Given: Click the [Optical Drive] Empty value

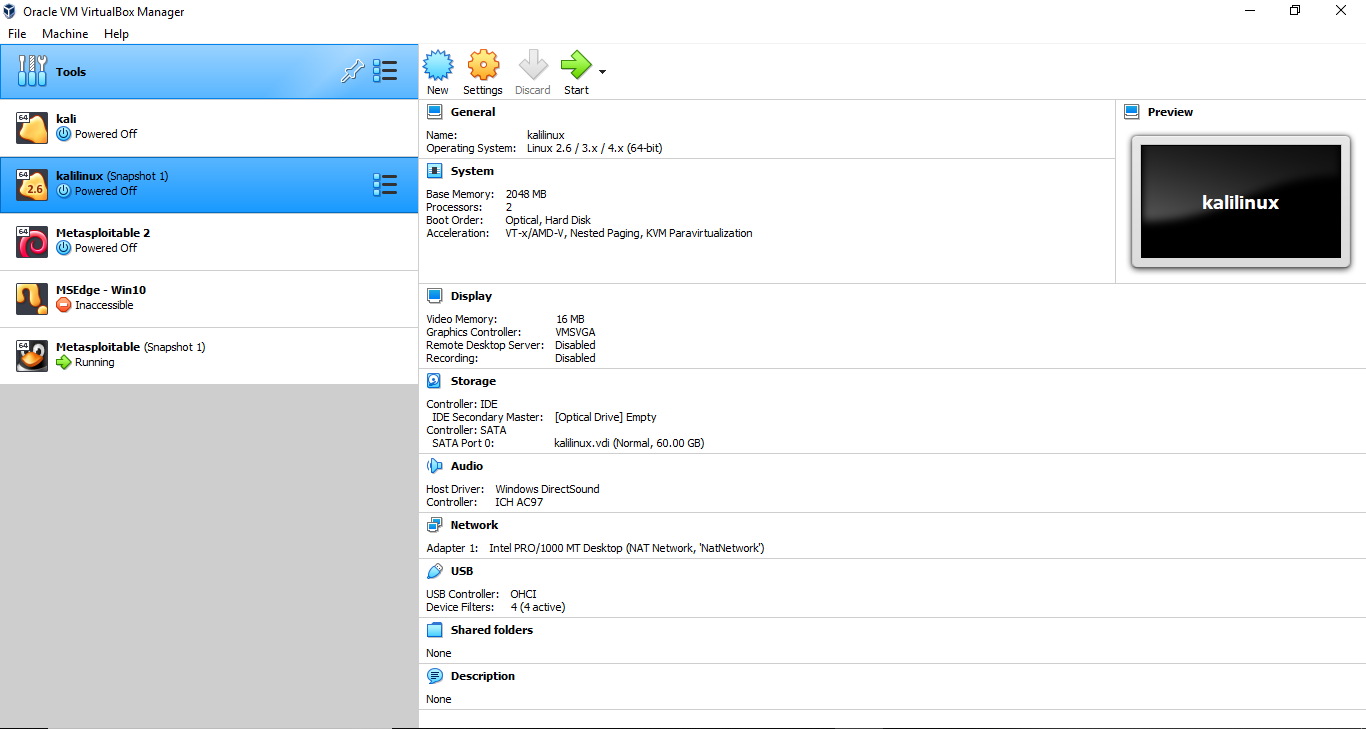Looking at the screenshot, I should click(x=606, y=417).
